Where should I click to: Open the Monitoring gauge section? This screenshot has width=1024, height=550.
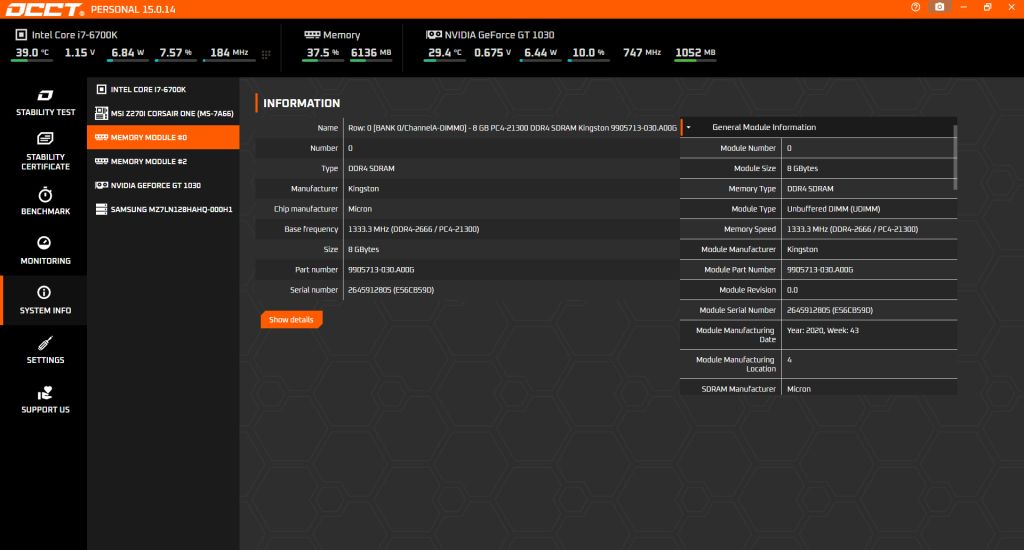coord(45,251)
